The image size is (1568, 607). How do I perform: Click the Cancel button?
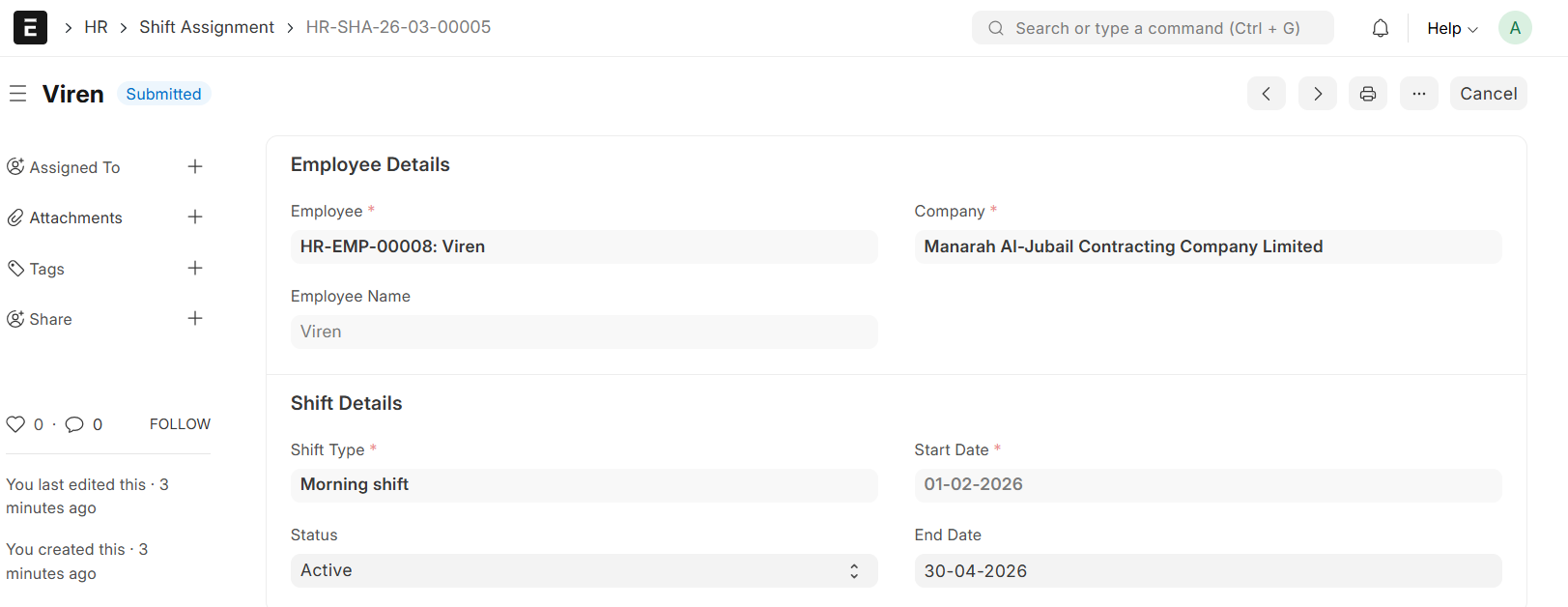coord(1488,94)
